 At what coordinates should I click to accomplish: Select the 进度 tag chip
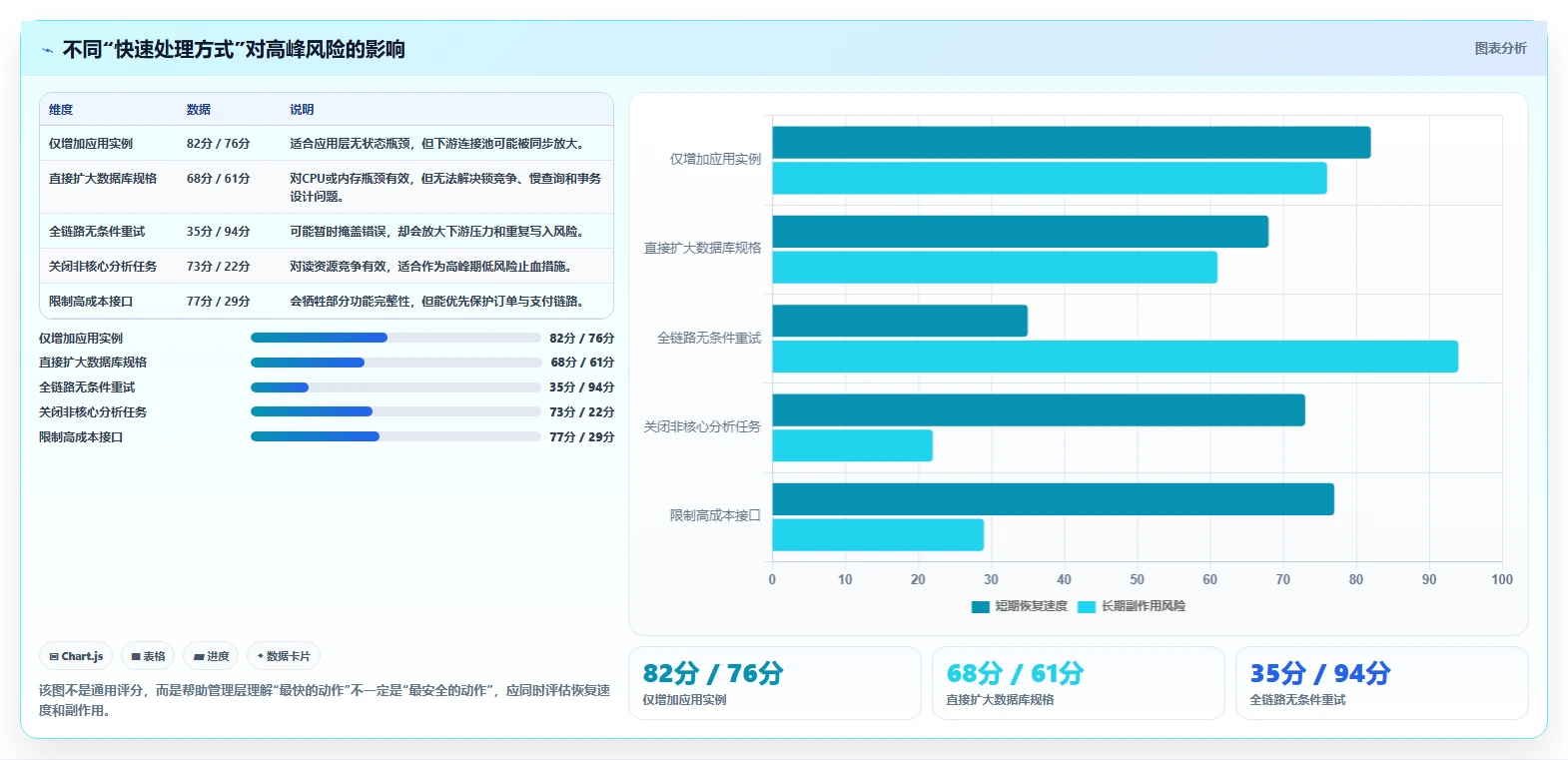211,656
